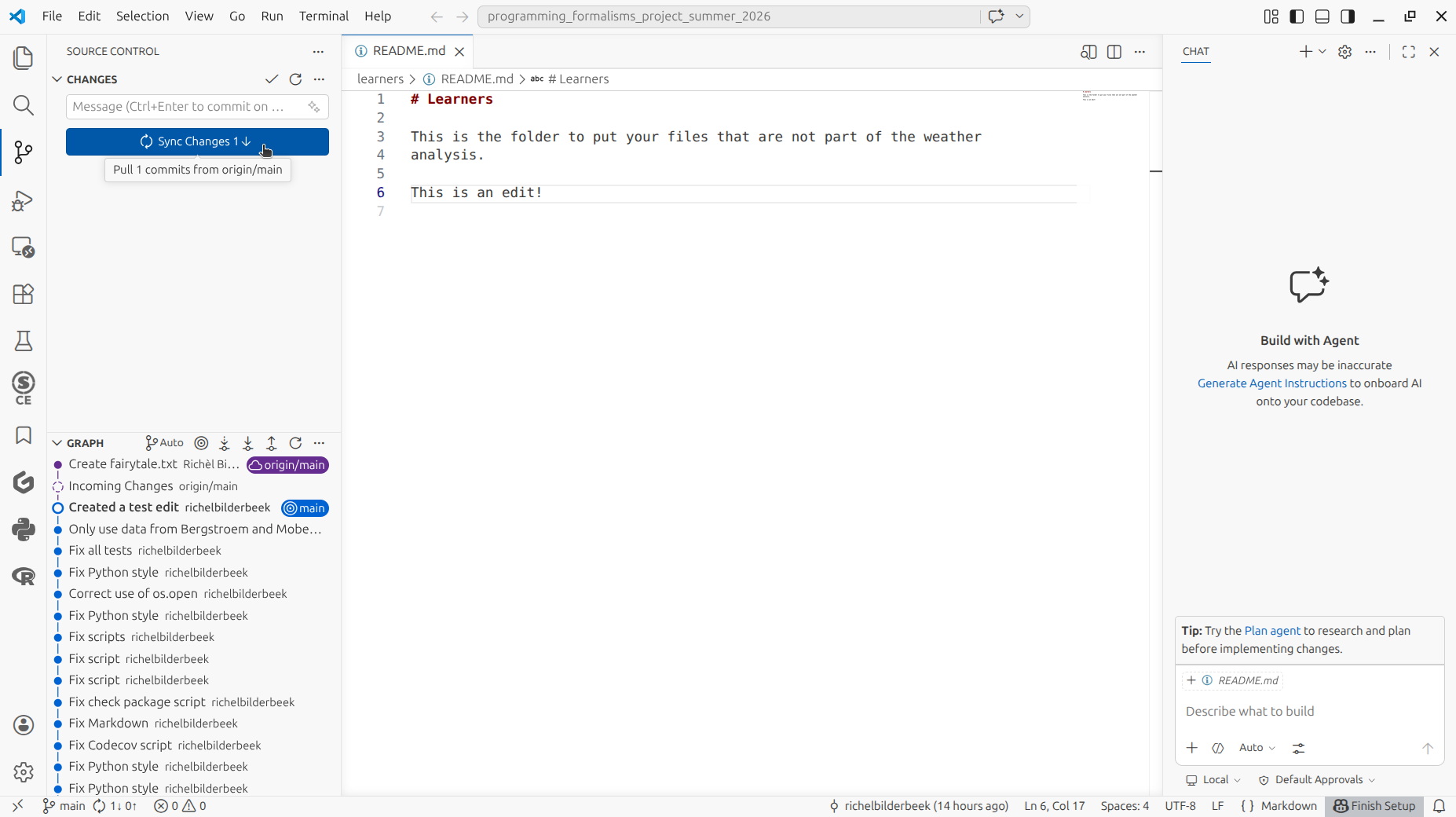The image size is (1456, 817).
Task: Commit changes with the checkmark icon
Action: pyautogui.click(x=272, y=79)
